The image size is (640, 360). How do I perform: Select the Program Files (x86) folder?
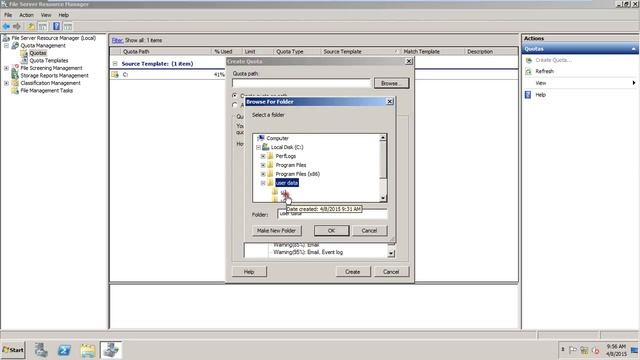298,174
